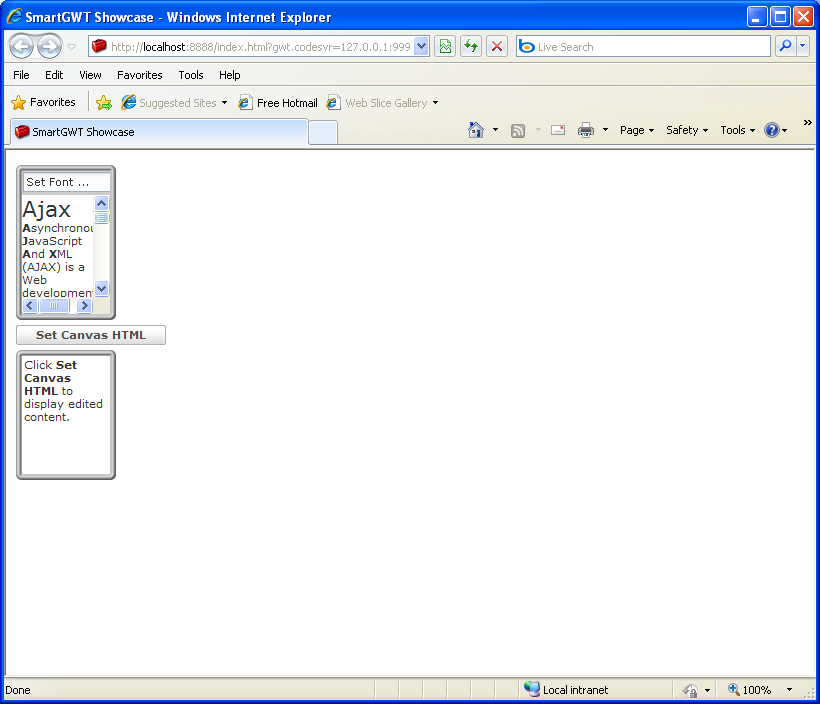Image resolution: width=820 pixels, height=704 pixels.
Task: Expand Suggested Sites dropdown arrow
Action: tap(224, 103)
